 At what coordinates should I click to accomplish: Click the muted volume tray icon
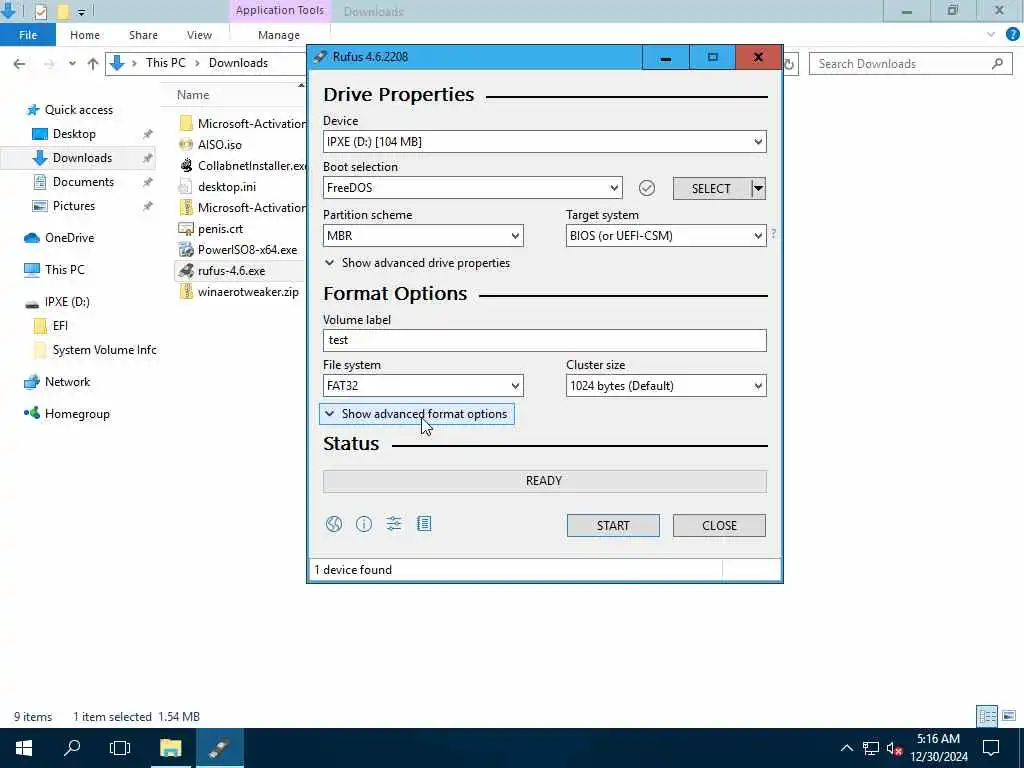tap(894, 748)
